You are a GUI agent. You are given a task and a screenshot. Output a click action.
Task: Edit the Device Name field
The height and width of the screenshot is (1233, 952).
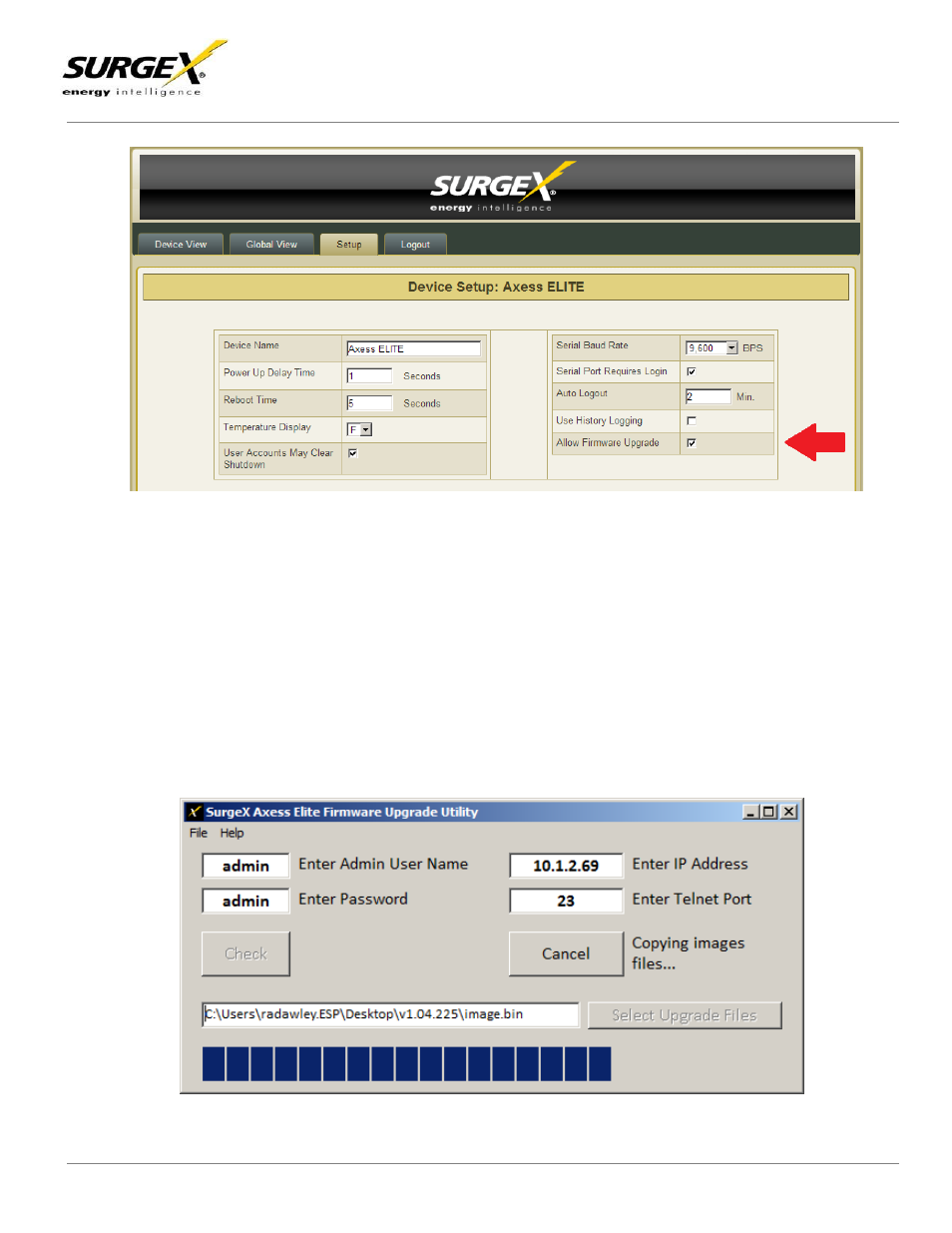(413, 348)
